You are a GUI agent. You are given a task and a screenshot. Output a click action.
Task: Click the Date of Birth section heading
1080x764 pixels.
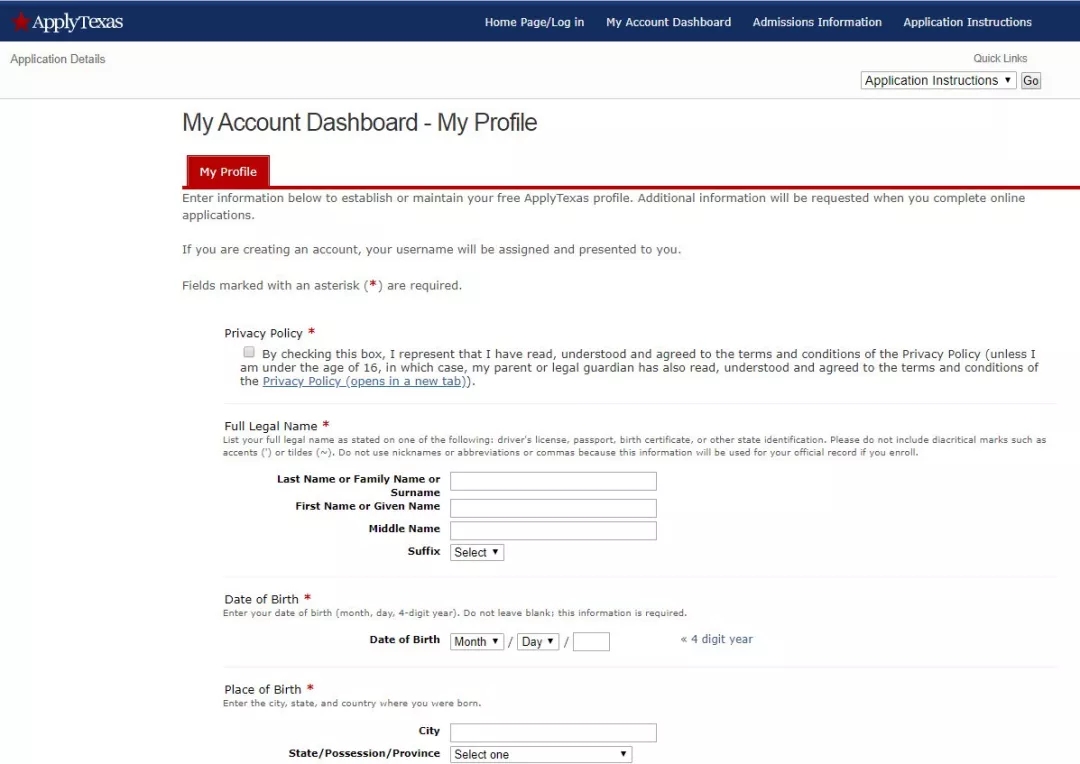[x=261, y=599]
